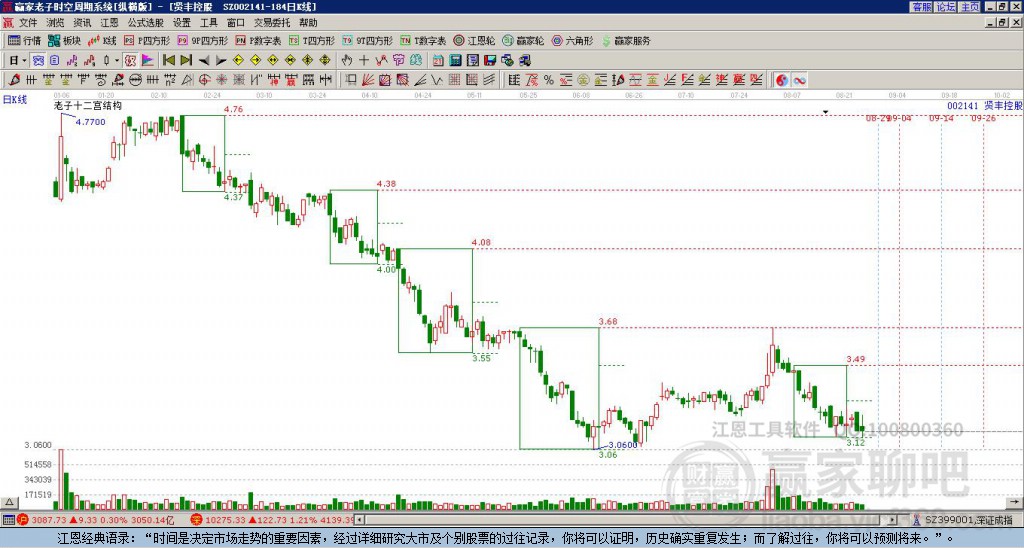This screenshot has width=1024, height=548.
Task: Select the red fan lines tool
Action: (368, 80)
